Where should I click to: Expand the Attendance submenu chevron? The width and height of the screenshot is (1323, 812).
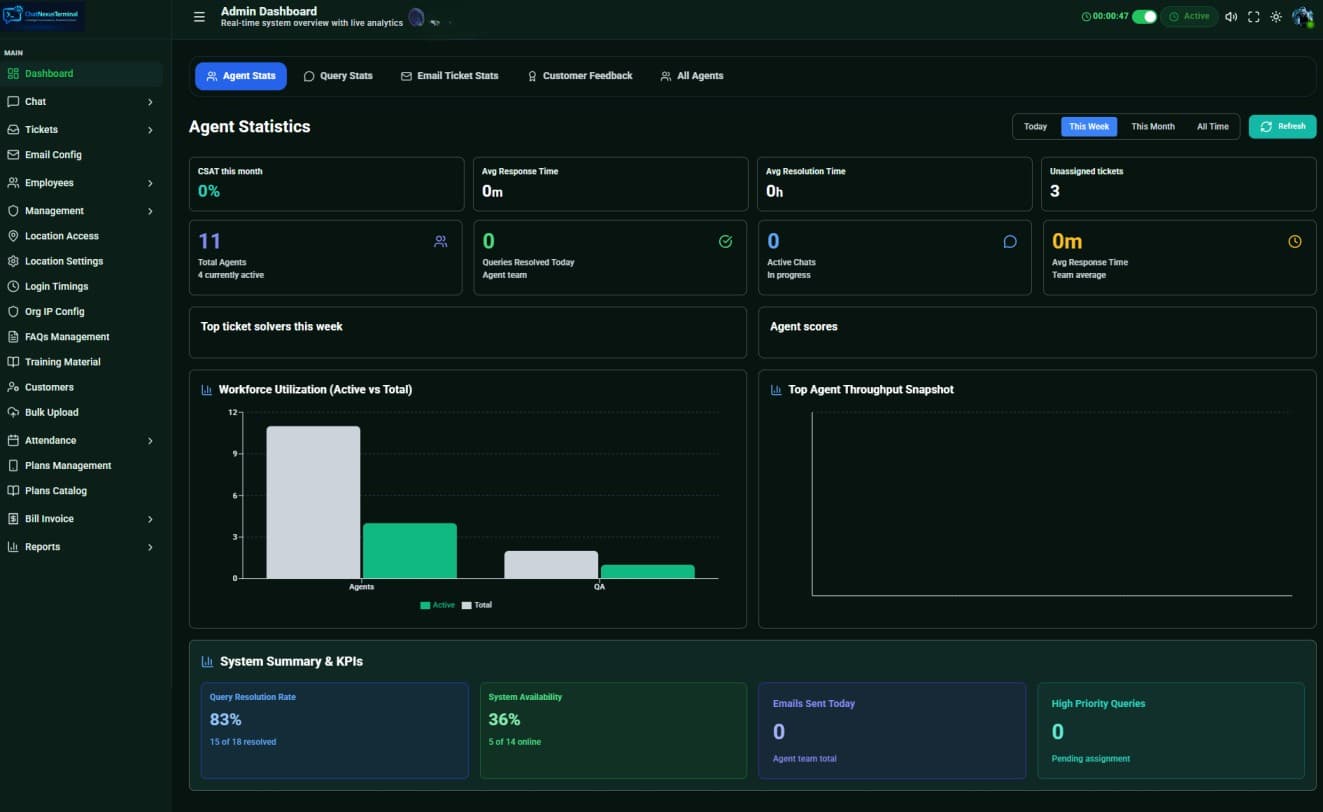pyautogui.click(x=150, y=441)
